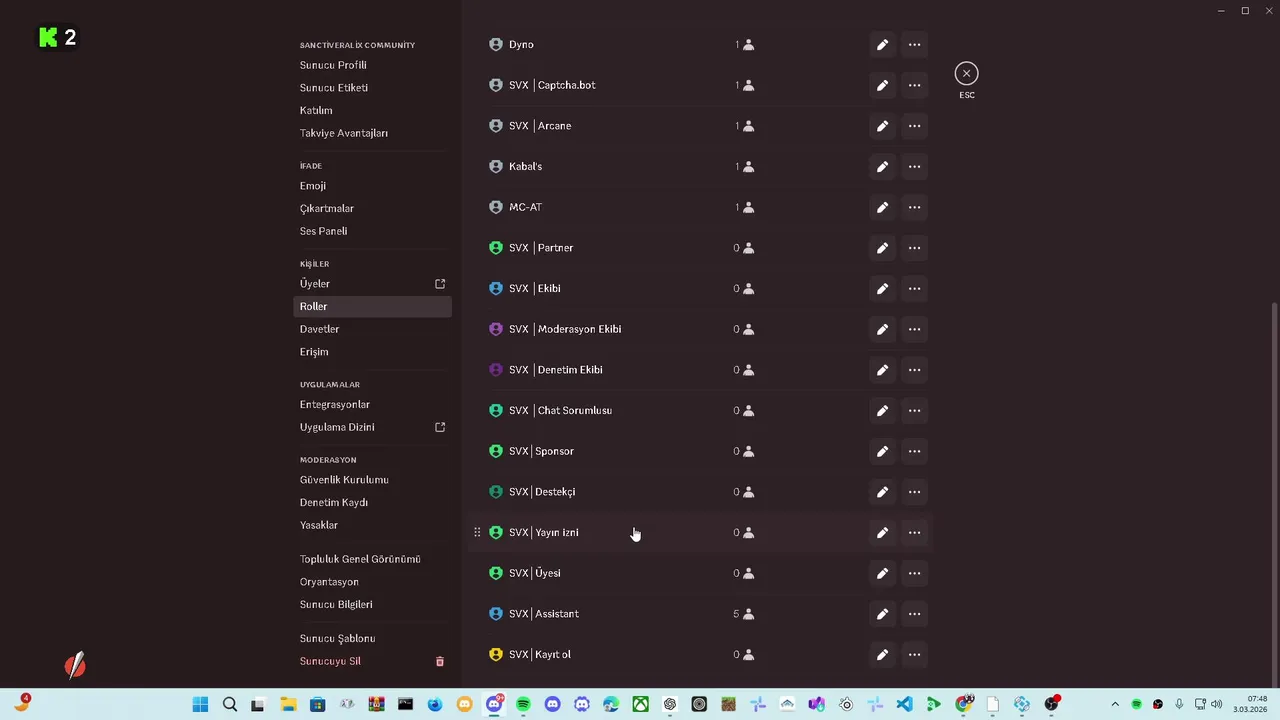Click the pencil icon for SVX | Arcane
The width and height of the screenshot is (1280, 720).
coord(882,126)
